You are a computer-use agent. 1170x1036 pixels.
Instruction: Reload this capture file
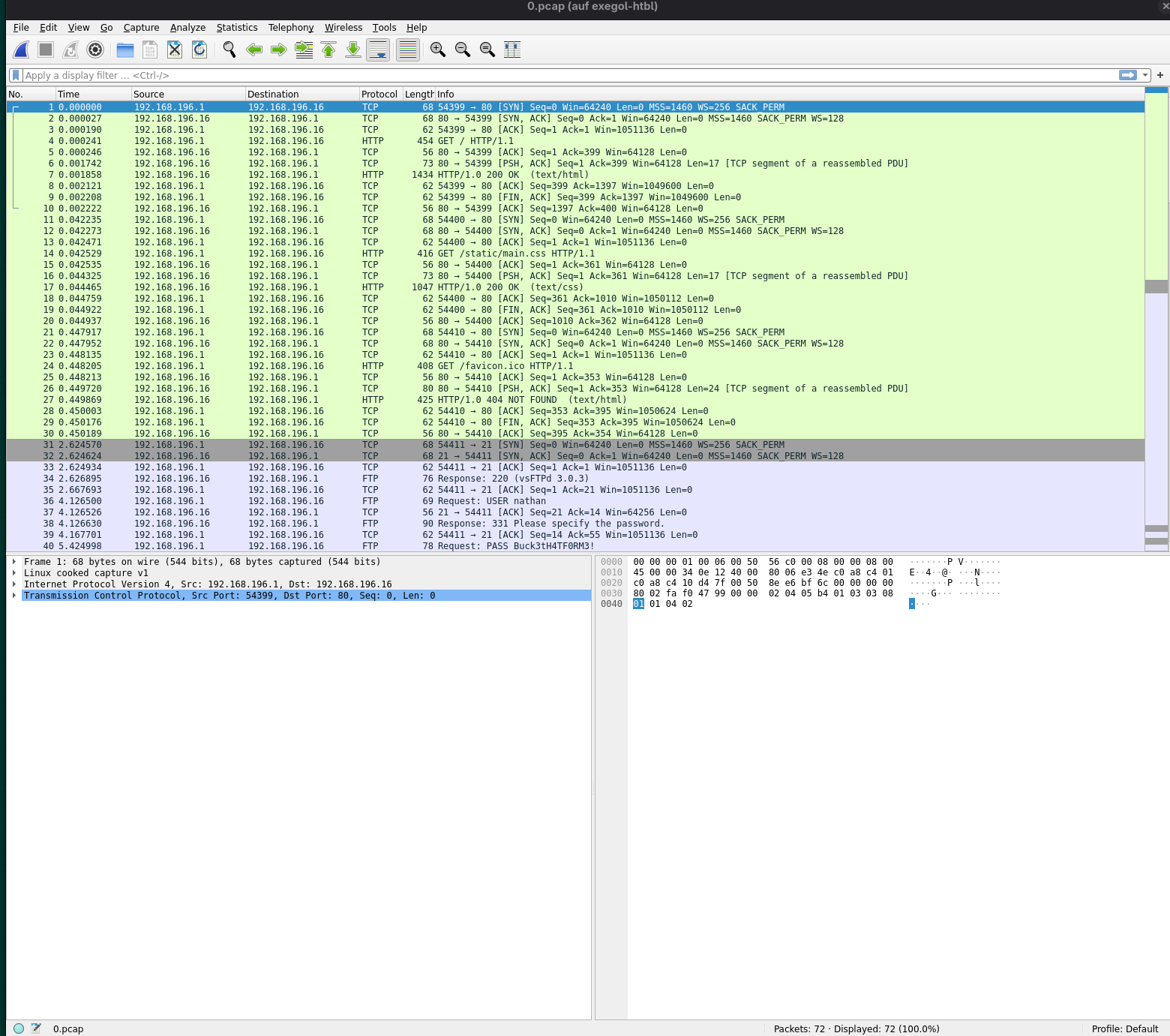199,50
